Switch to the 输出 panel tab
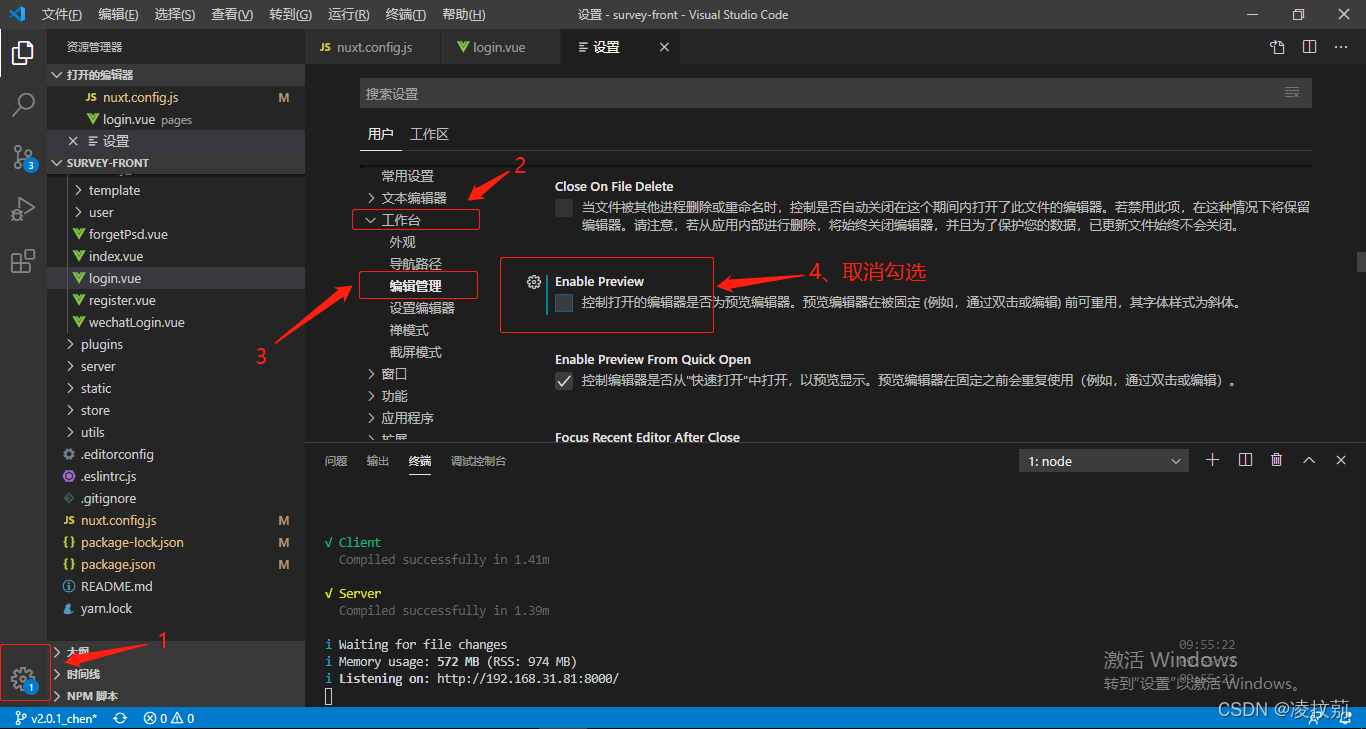The width and height of the screenshot is (1366, 729). point(378,461)
